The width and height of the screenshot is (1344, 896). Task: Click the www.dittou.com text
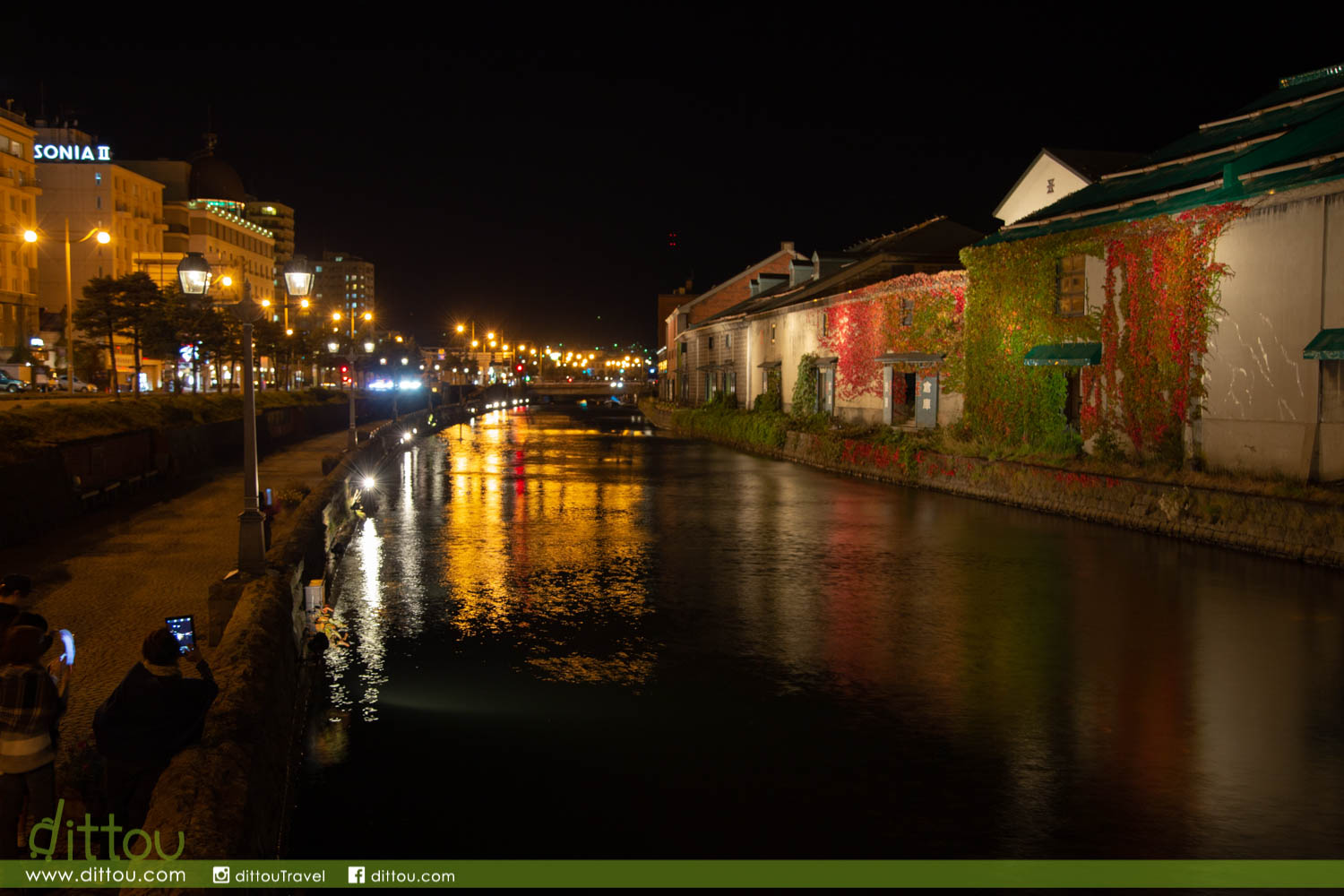(106, 875)
